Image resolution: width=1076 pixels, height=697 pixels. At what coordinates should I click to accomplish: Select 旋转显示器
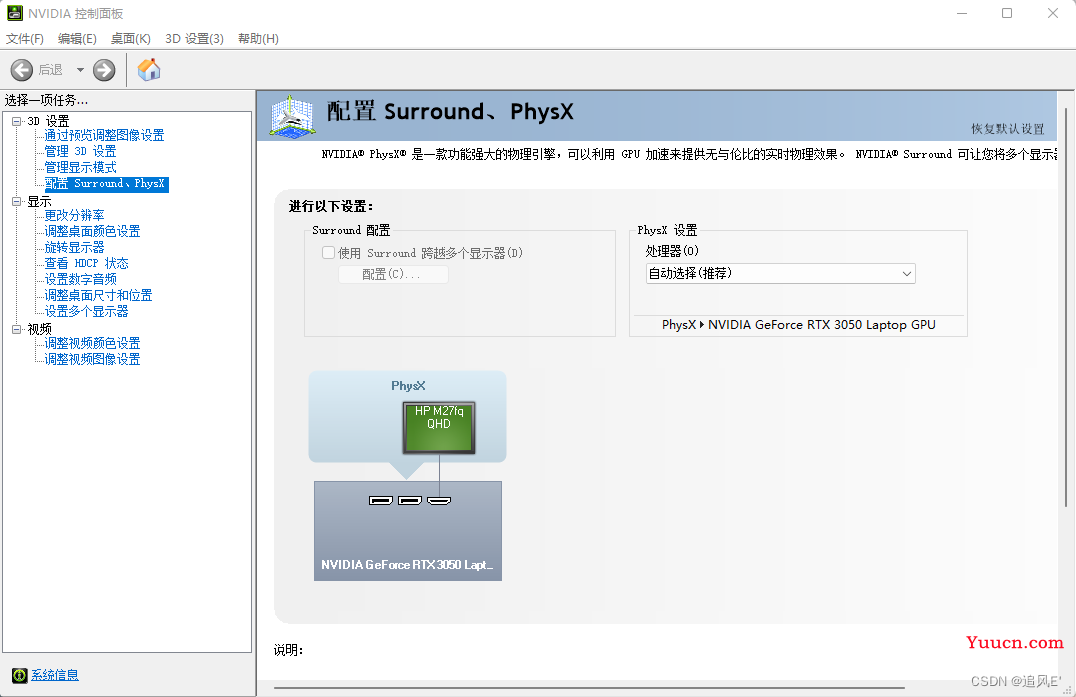74,247
